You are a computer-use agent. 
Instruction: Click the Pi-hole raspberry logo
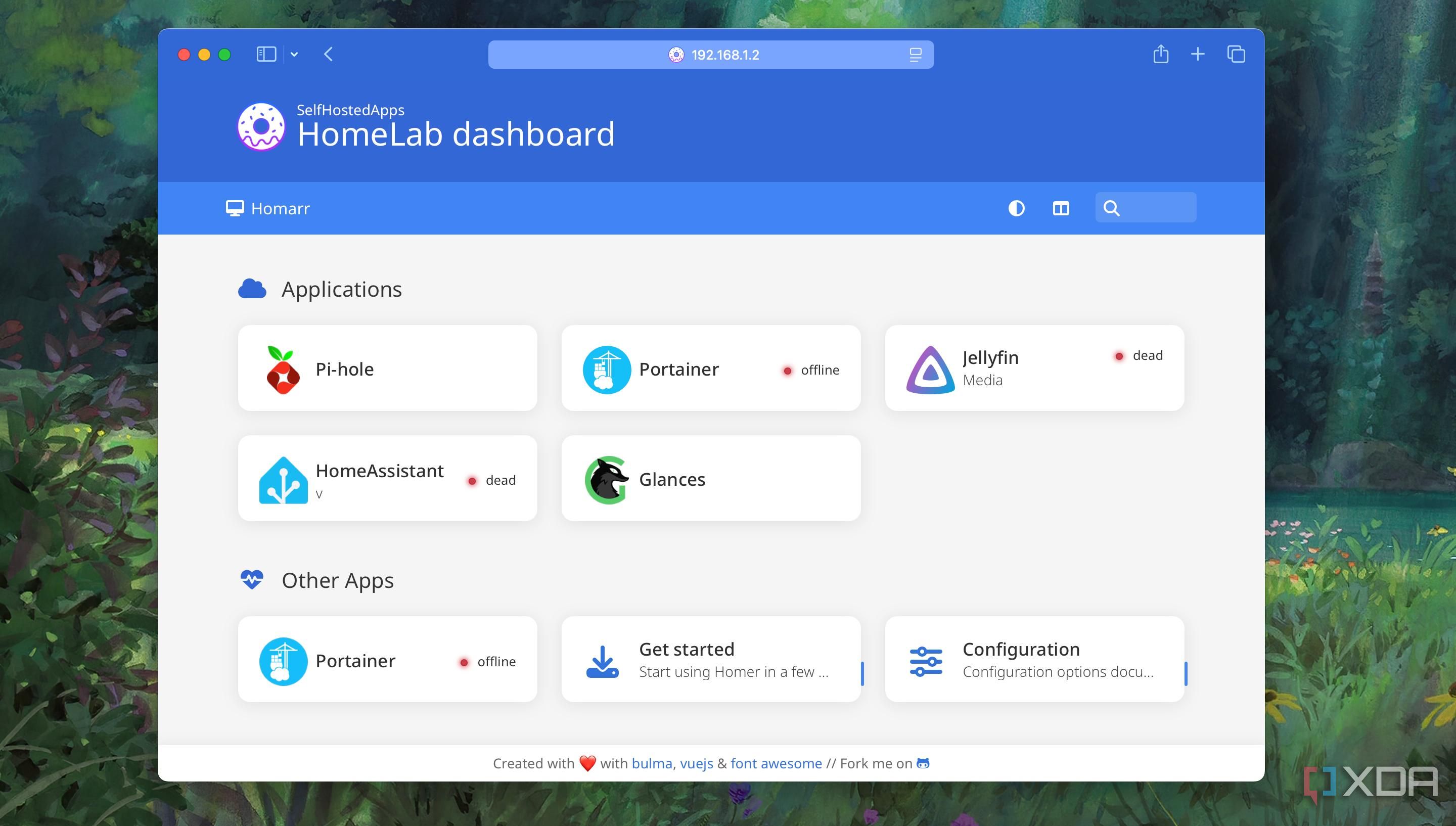(x=283, y=370)
